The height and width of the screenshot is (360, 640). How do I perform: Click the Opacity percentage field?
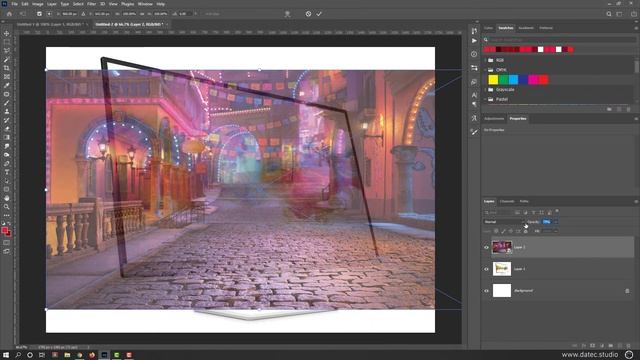tap(547, 222)
